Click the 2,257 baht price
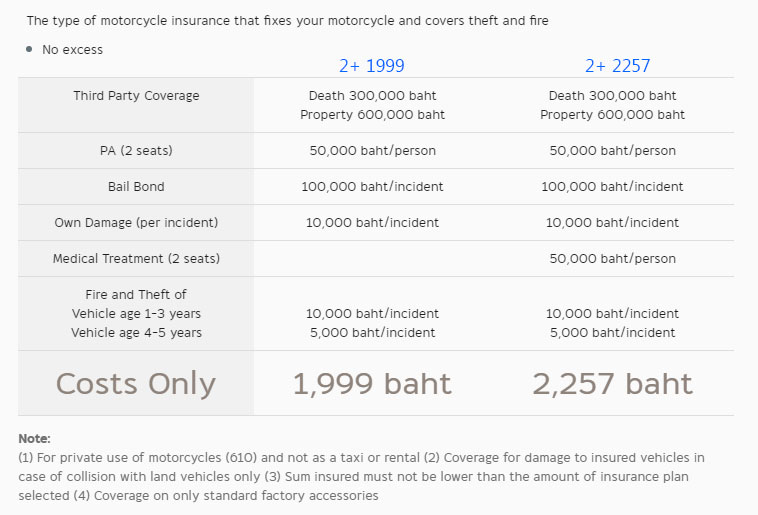The width and height of the screenshot is (758, 515). pyautogui.click(x=612, y=383)
